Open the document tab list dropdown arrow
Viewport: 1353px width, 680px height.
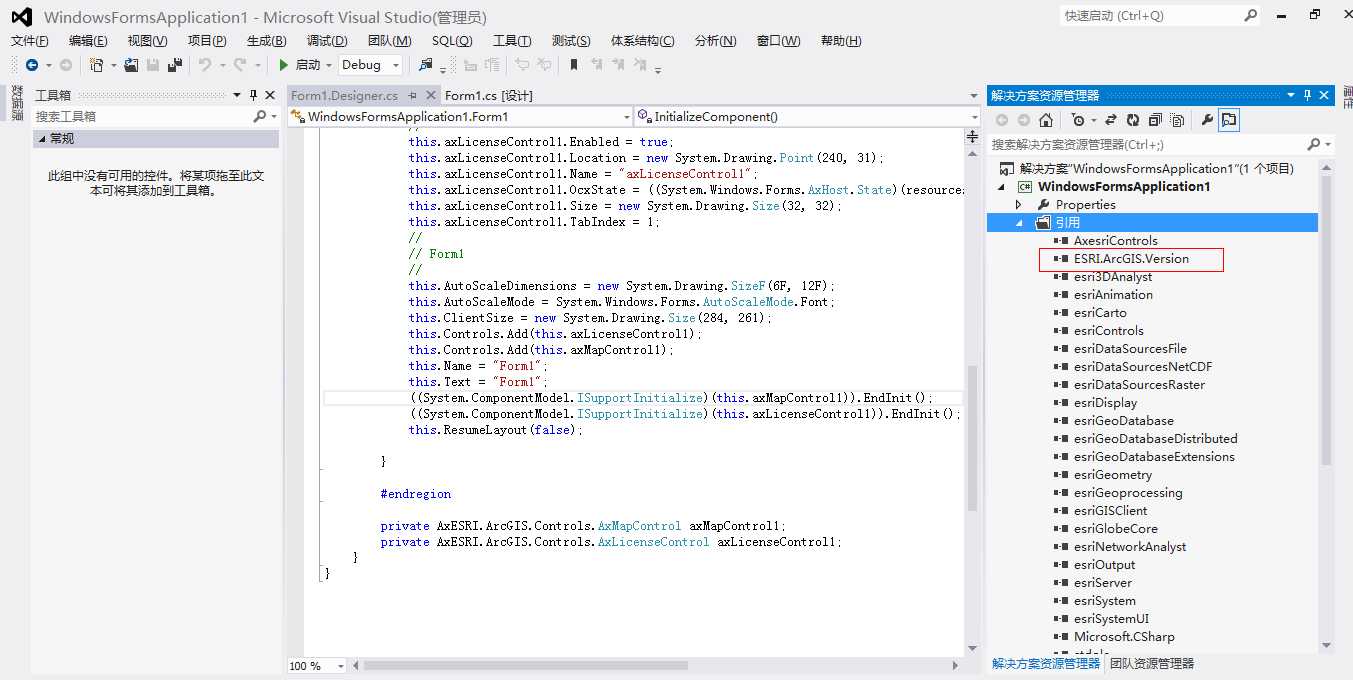974,96
